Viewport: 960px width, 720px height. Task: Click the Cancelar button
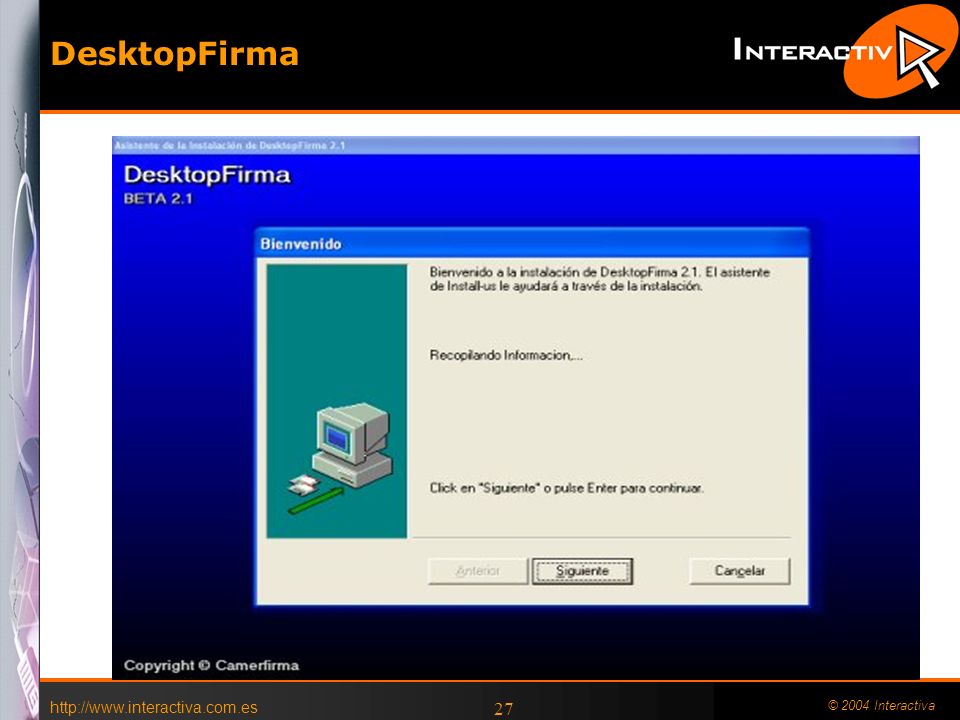740,571
